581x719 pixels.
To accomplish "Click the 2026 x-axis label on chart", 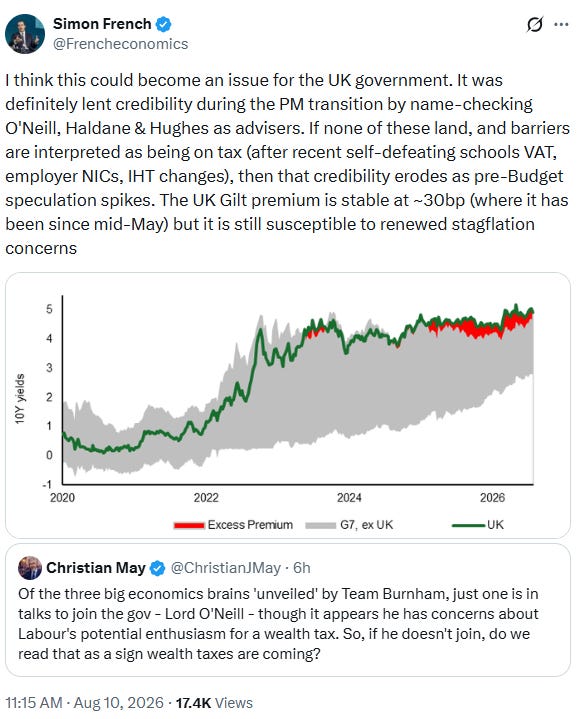I will (492, 498).
